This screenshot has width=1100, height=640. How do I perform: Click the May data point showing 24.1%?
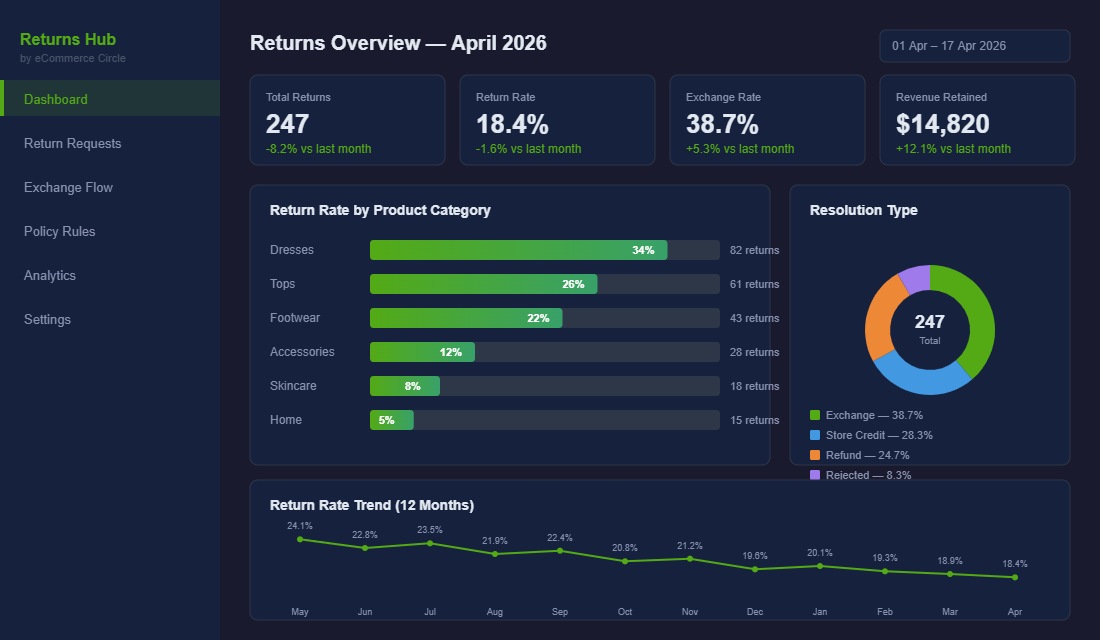tap(300, 538)
